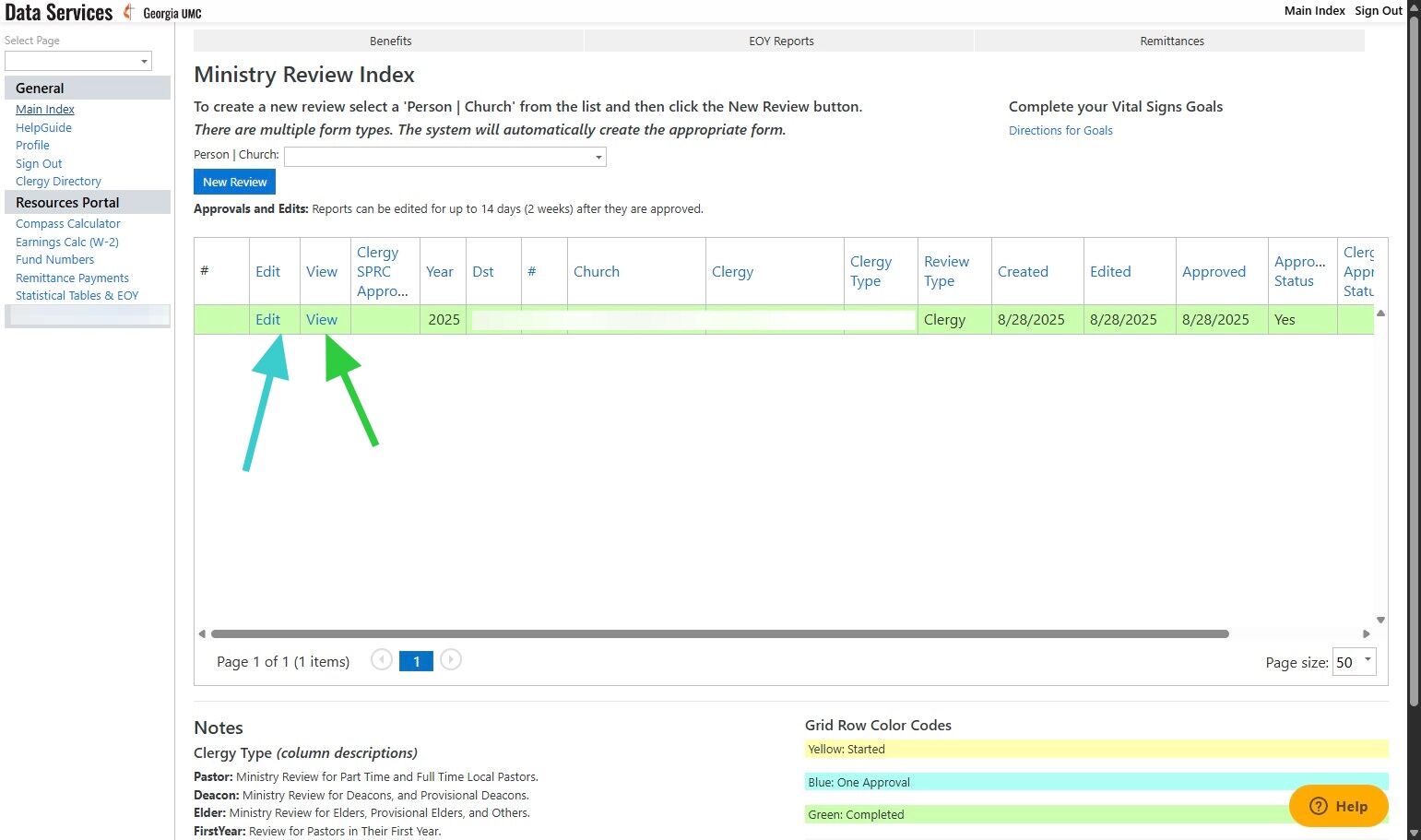Open the orange Help widget
Screen dimensions: 1421x840
tap(1338, 806)
